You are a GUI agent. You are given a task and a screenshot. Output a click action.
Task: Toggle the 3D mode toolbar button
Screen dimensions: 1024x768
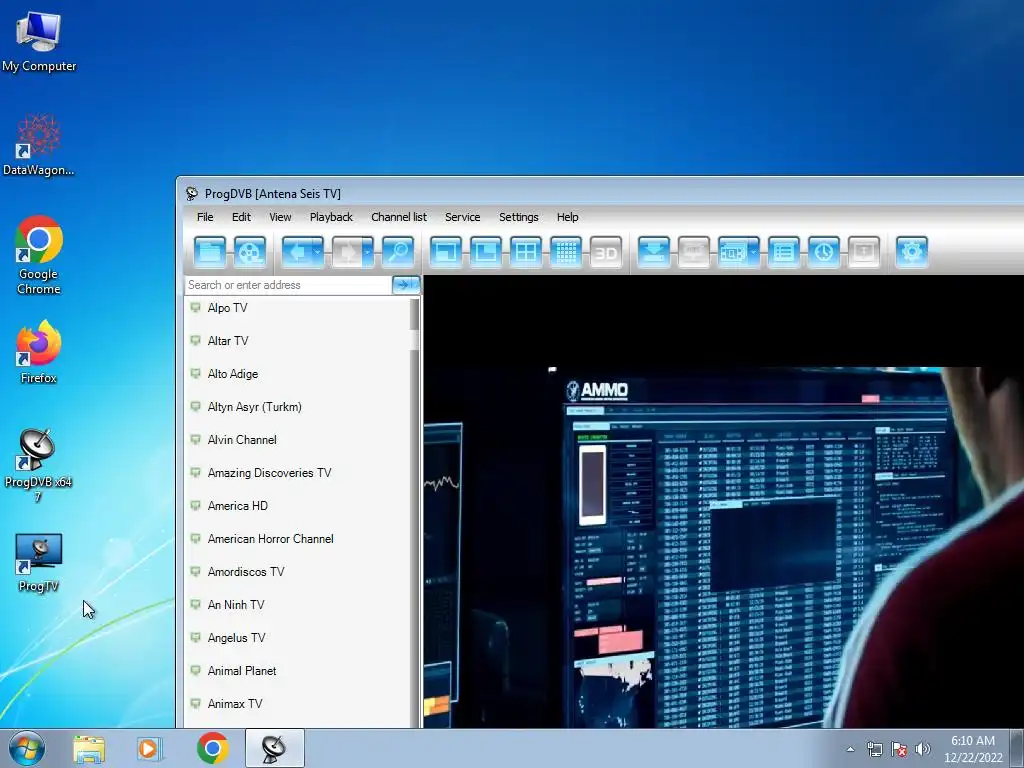606,252
